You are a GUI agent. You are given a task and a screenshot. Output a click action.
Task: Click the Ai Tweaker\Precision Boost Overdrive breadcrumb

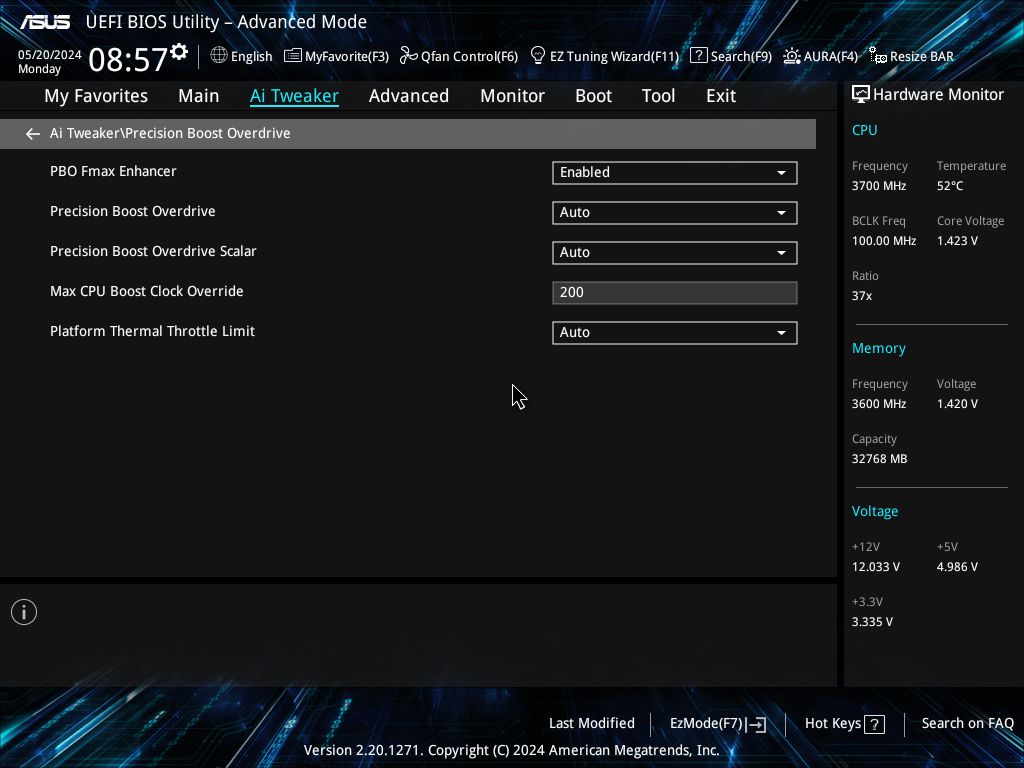coord(170,133)
